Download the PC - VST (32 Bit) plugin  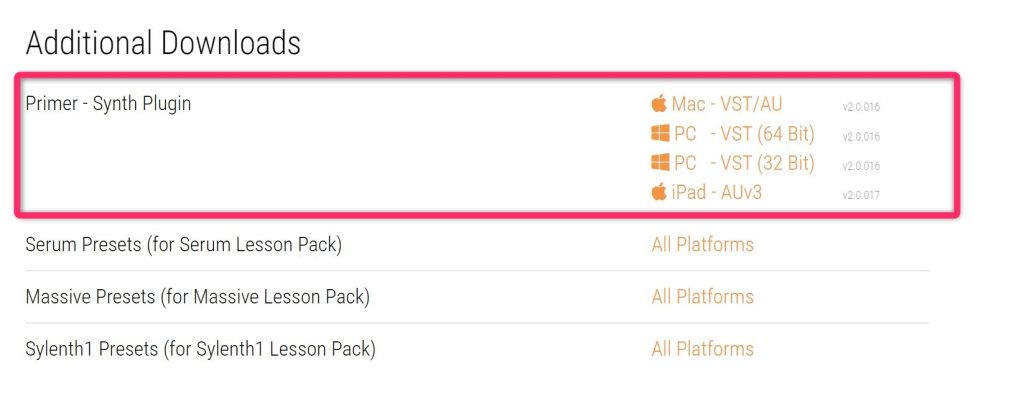[744, 163]
